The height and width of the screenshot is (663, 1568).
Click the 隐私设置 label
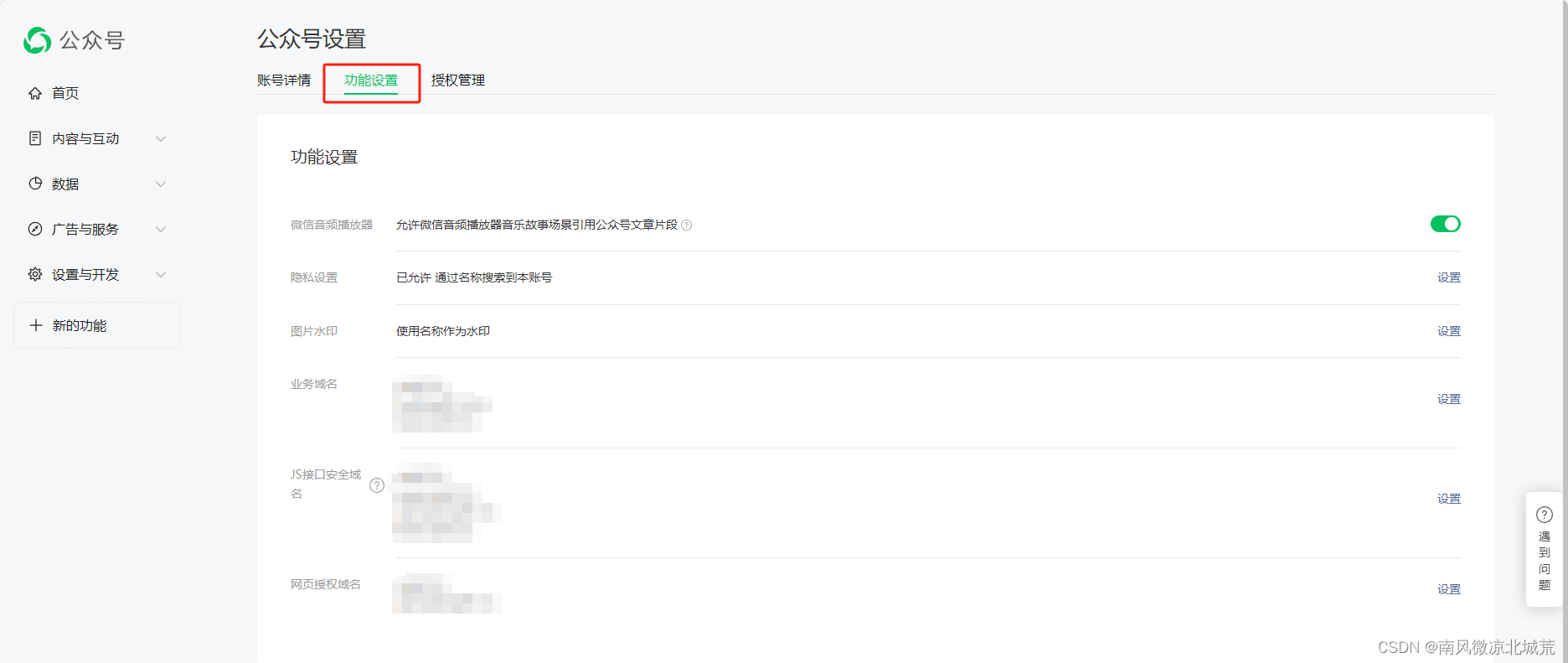314,277
